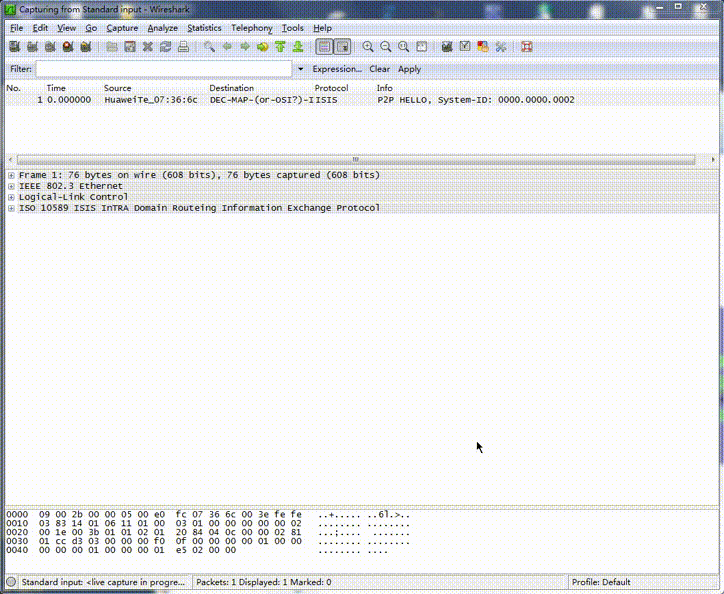Image resolution: width=724 pixels, height=594 pixels.
Task: Open the Capture menu
Action: click(122, 28)
